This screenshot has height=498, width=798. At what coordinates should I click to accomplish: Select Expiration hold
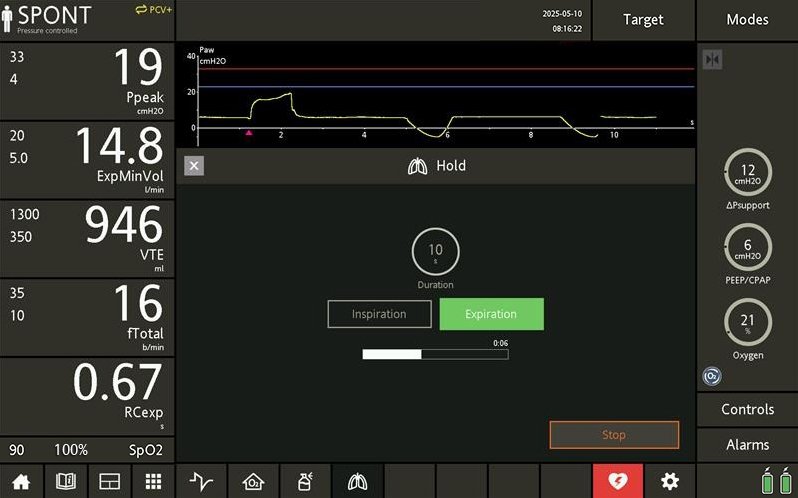click(491, 314)
